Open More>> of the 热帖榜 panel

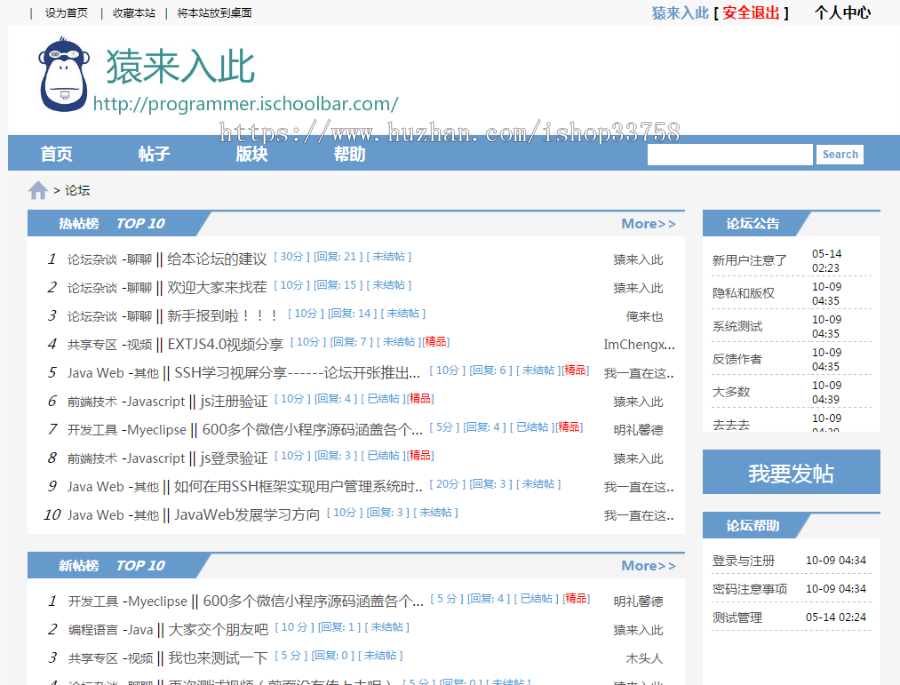pos(648,223)
